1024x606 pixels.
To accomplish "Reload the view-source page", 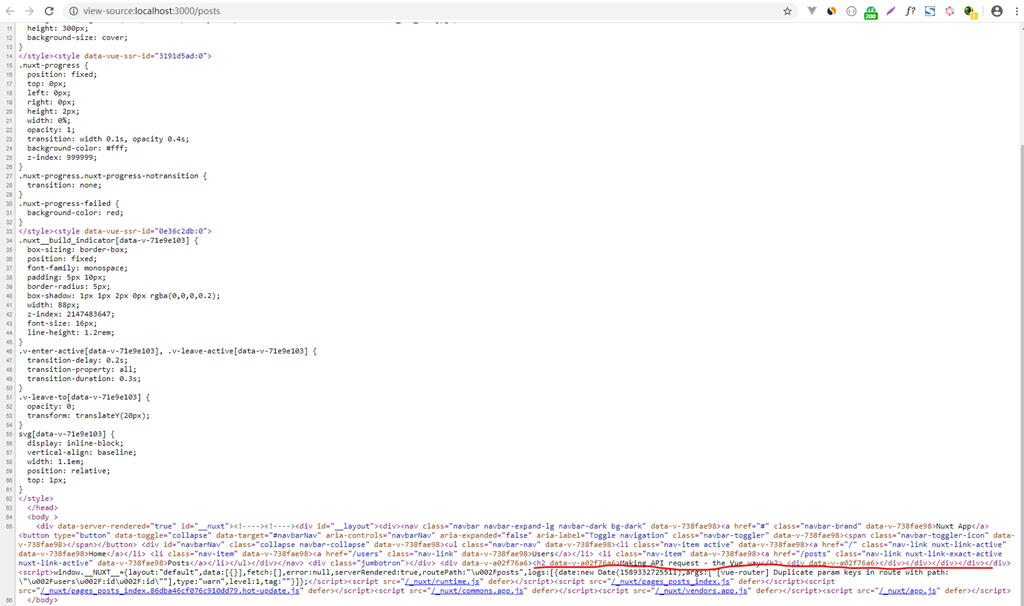I will 49,11.
